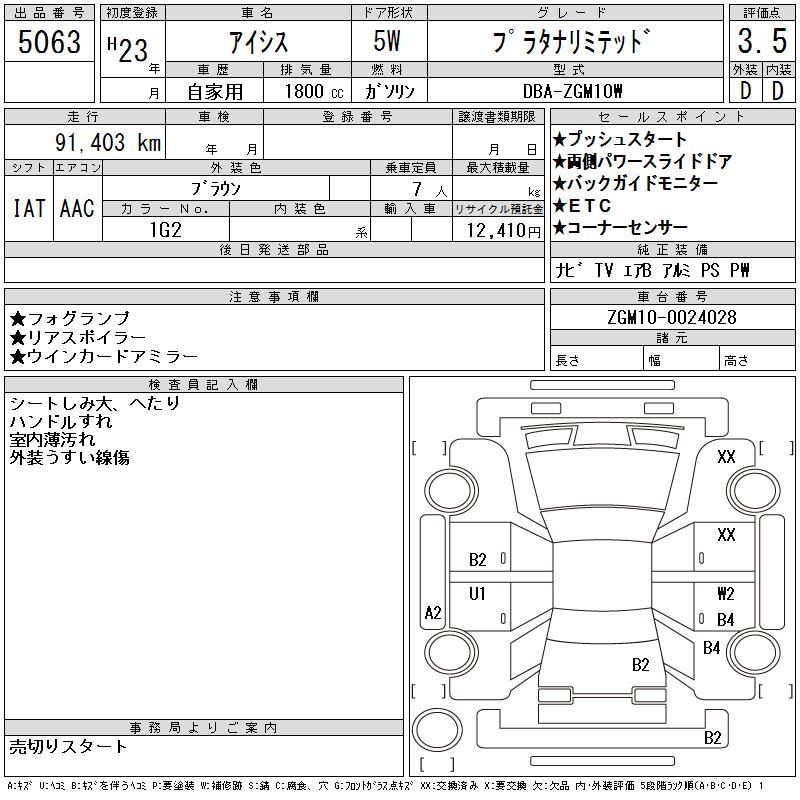Viewport: 800px width, 800px height.
Task: Click the ★ETC sales point
Action: click(x=582, y=206)
